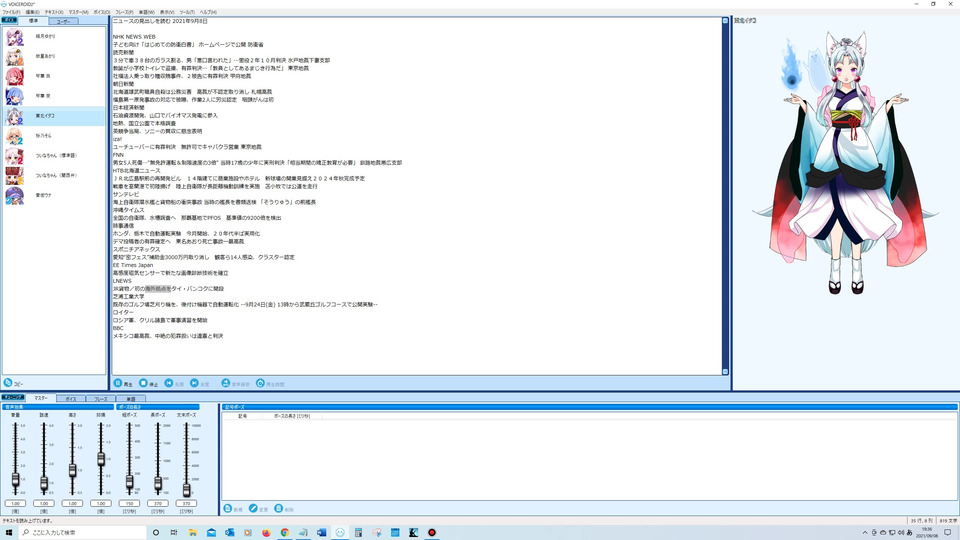Click text editor scrollbar up arrow
The height and width of the screenshot is (540, 960).
[726, 21]
